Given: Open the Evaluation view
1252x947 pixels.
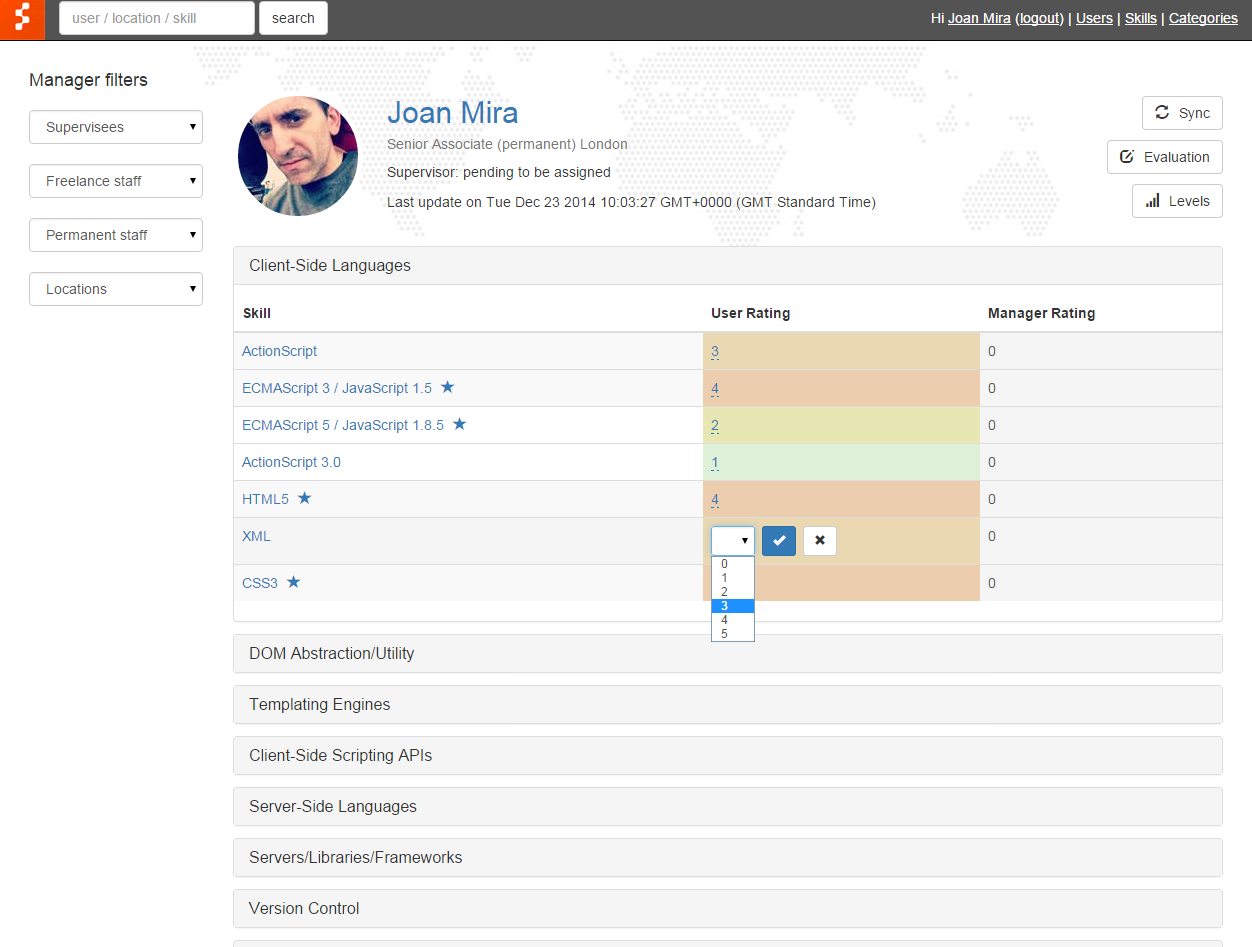Looking at the screenshot, I should (1165, 157).
